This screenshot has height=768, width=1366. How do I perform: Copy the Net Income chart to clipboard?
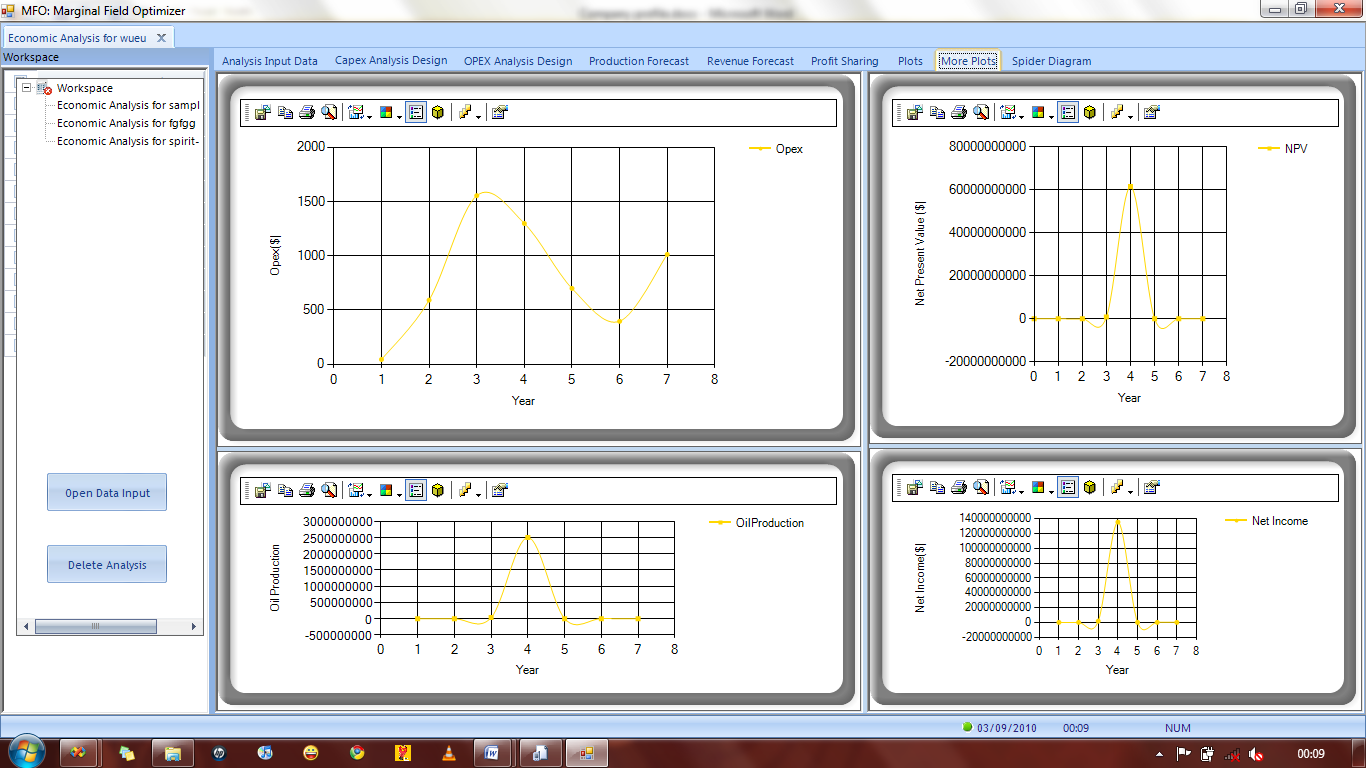(x=937, y=487)
